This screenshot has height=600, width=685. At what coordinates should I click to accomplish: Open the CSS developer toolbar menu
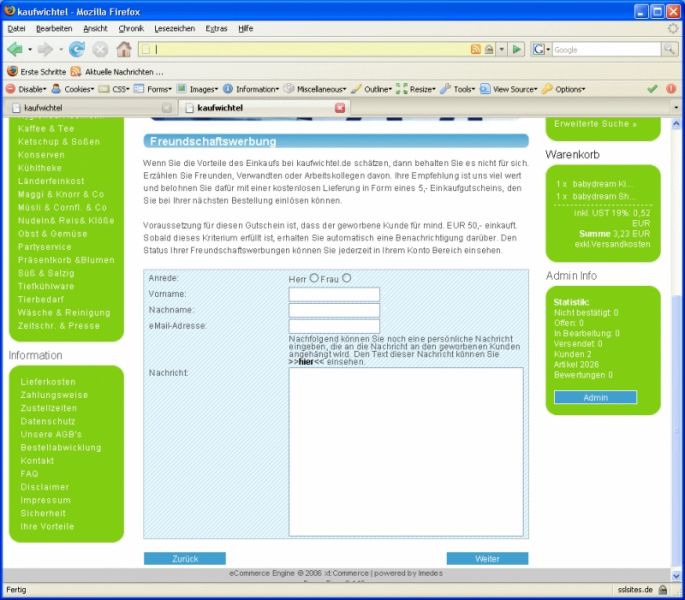(114, 89)
